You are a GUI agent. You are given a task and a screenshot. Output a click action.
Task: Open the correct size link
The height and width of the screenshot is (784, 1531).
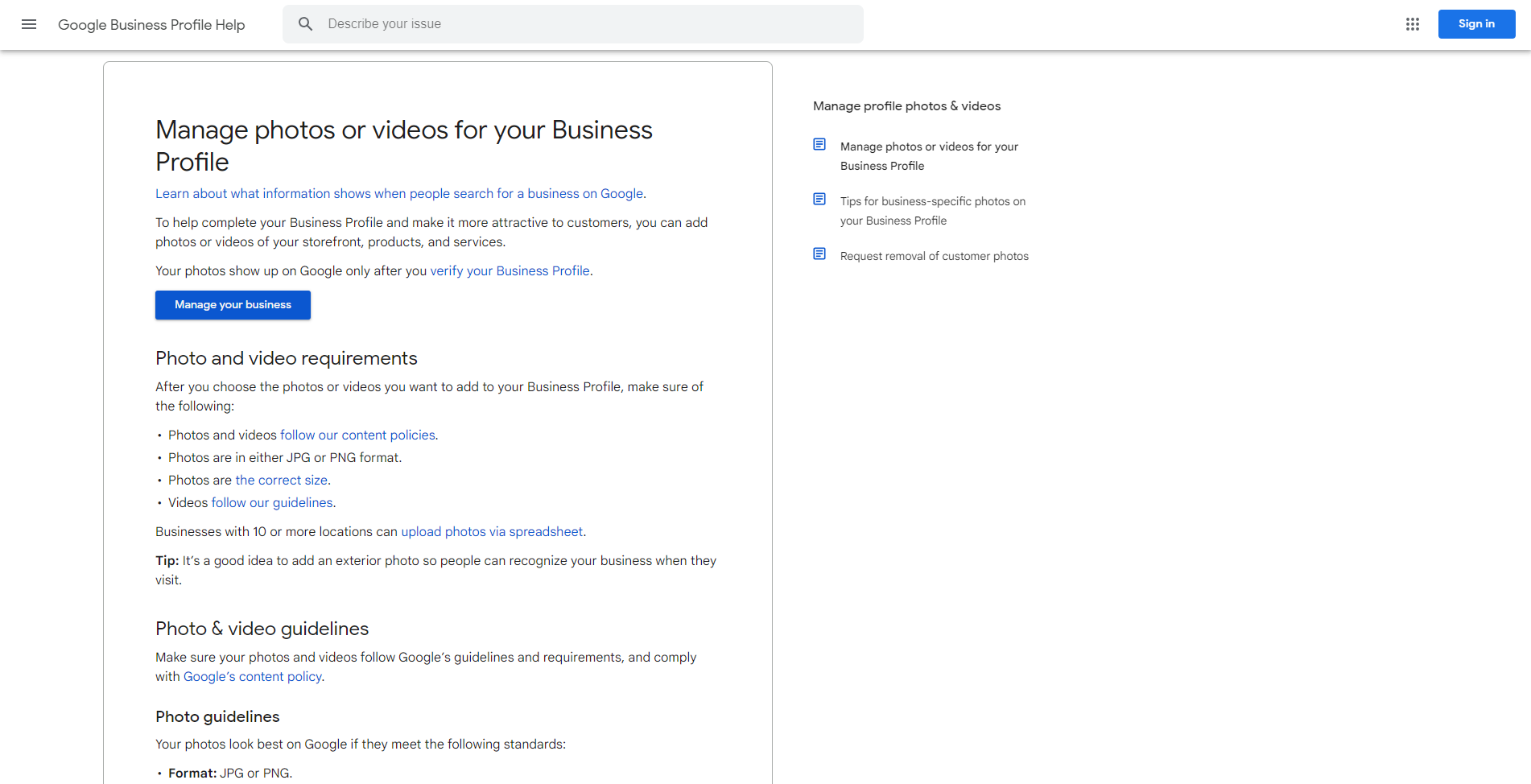[281, 481]
